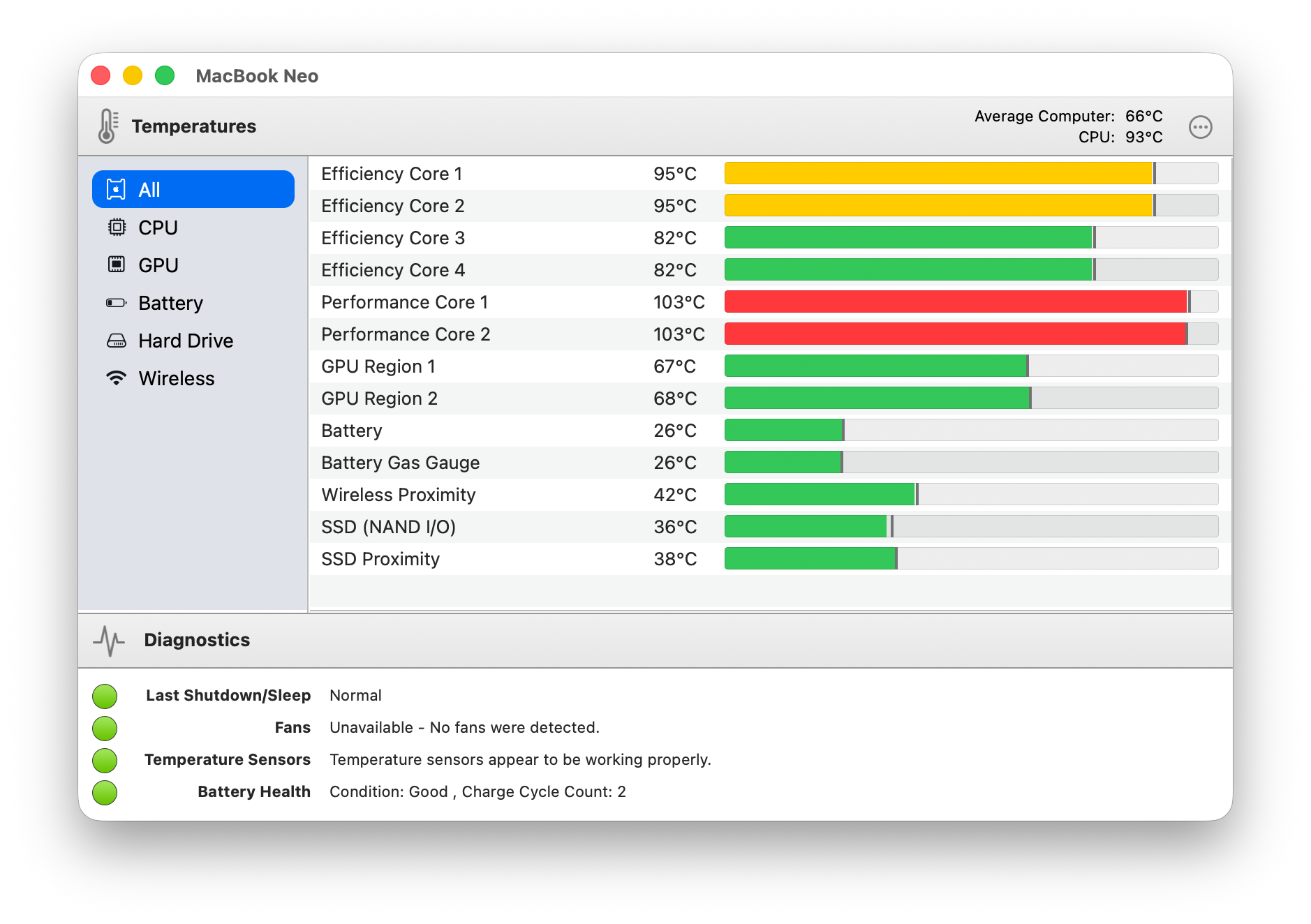Select the Hard Drive icon in sidebar

click(117, 340)
